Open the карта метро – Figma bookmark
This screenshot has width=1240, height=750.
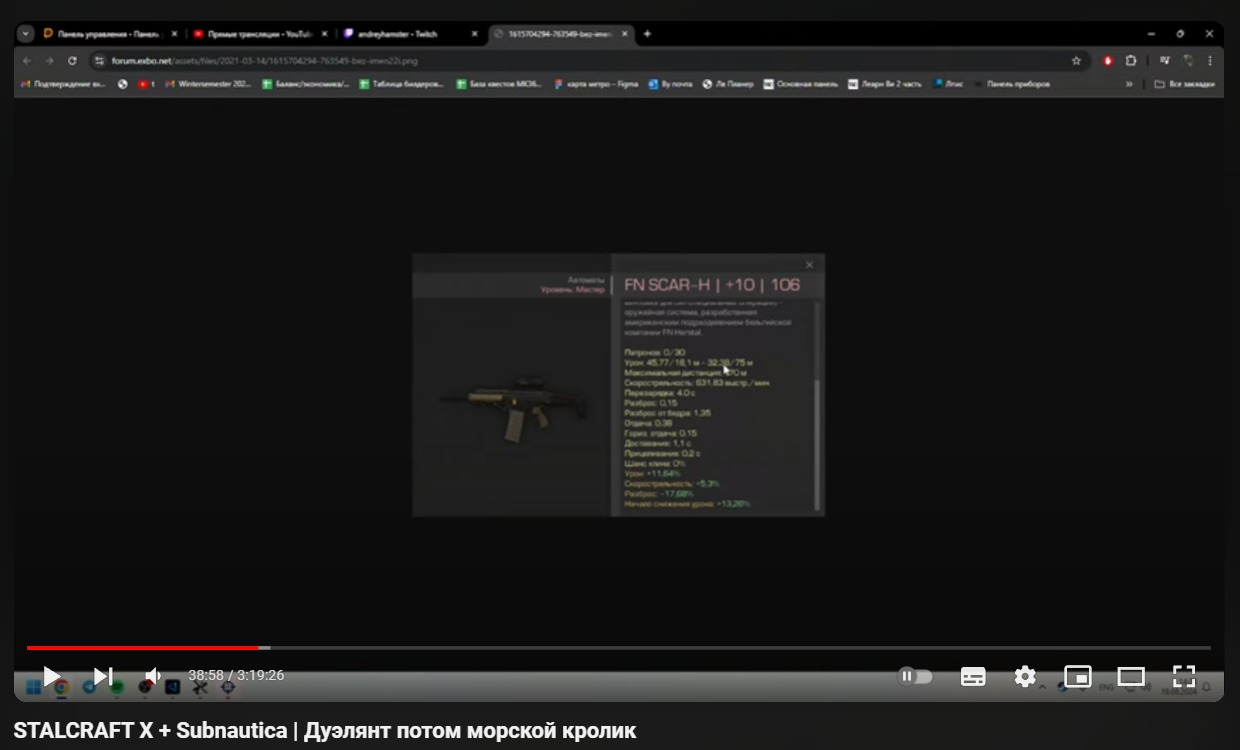[x=596, y=84]
